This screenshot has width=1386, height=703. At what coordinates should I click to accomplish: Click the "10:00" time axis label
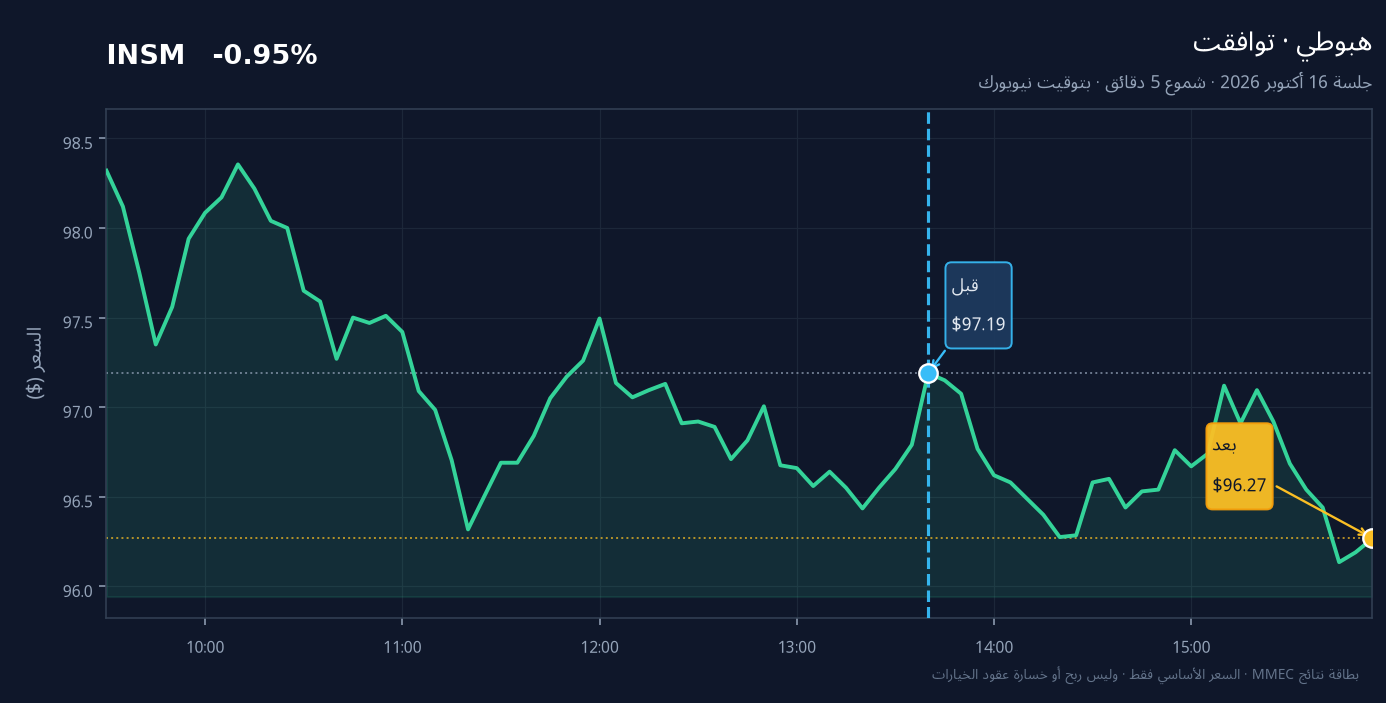pos(205,647)
